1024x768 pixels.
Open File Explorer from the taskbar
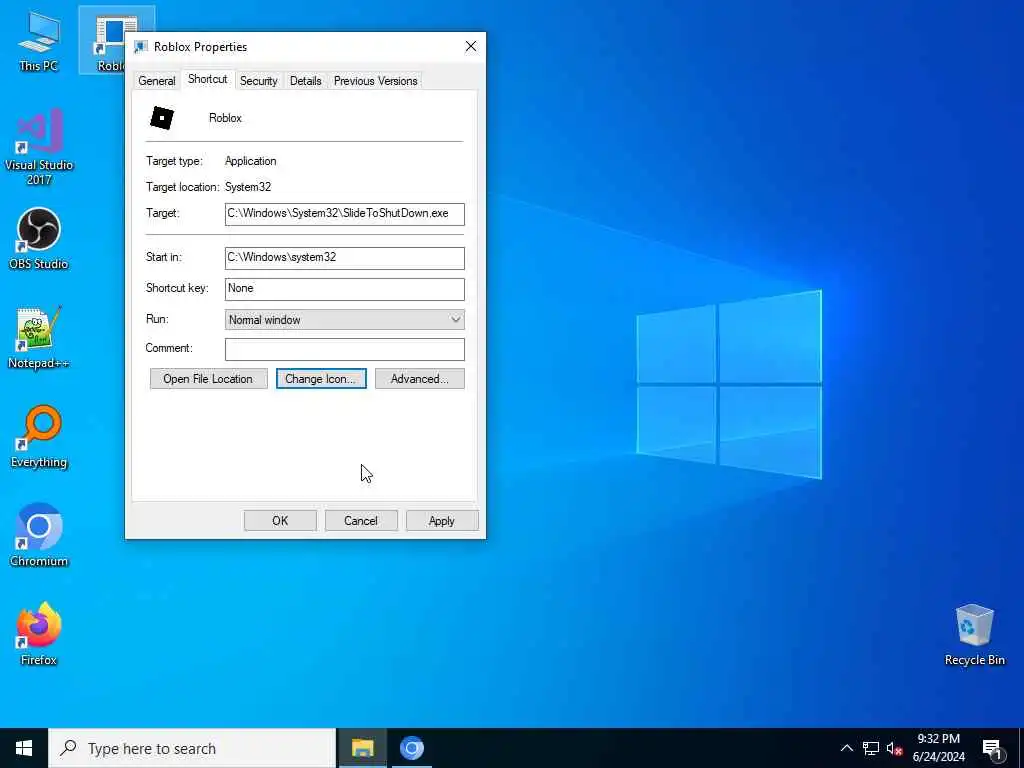(362, 748)
